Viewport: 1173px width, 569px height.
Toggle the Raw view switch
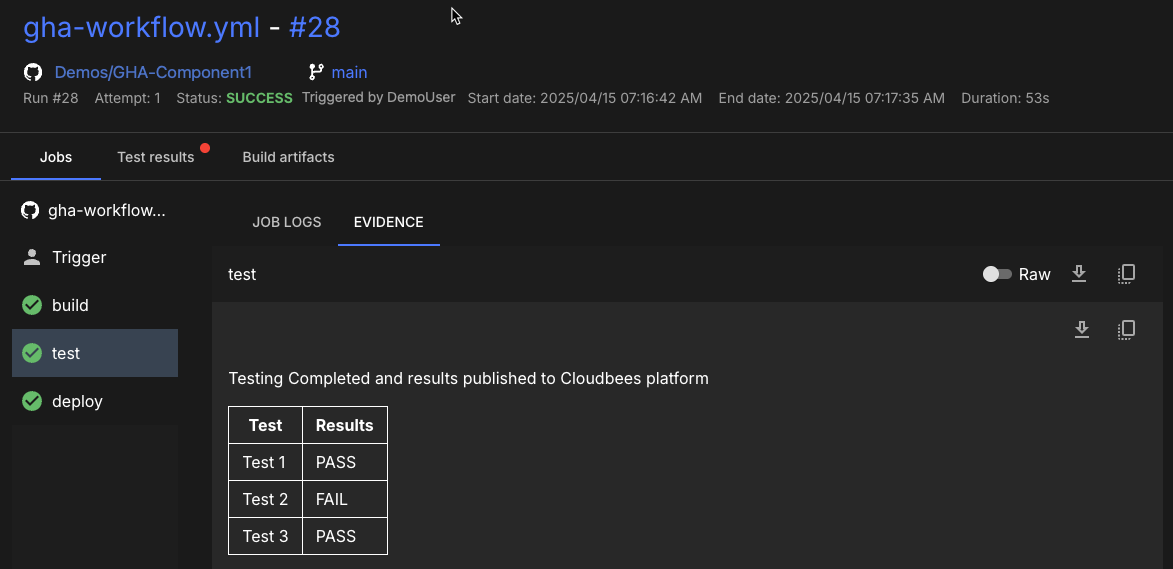click(x=997, y=274)
